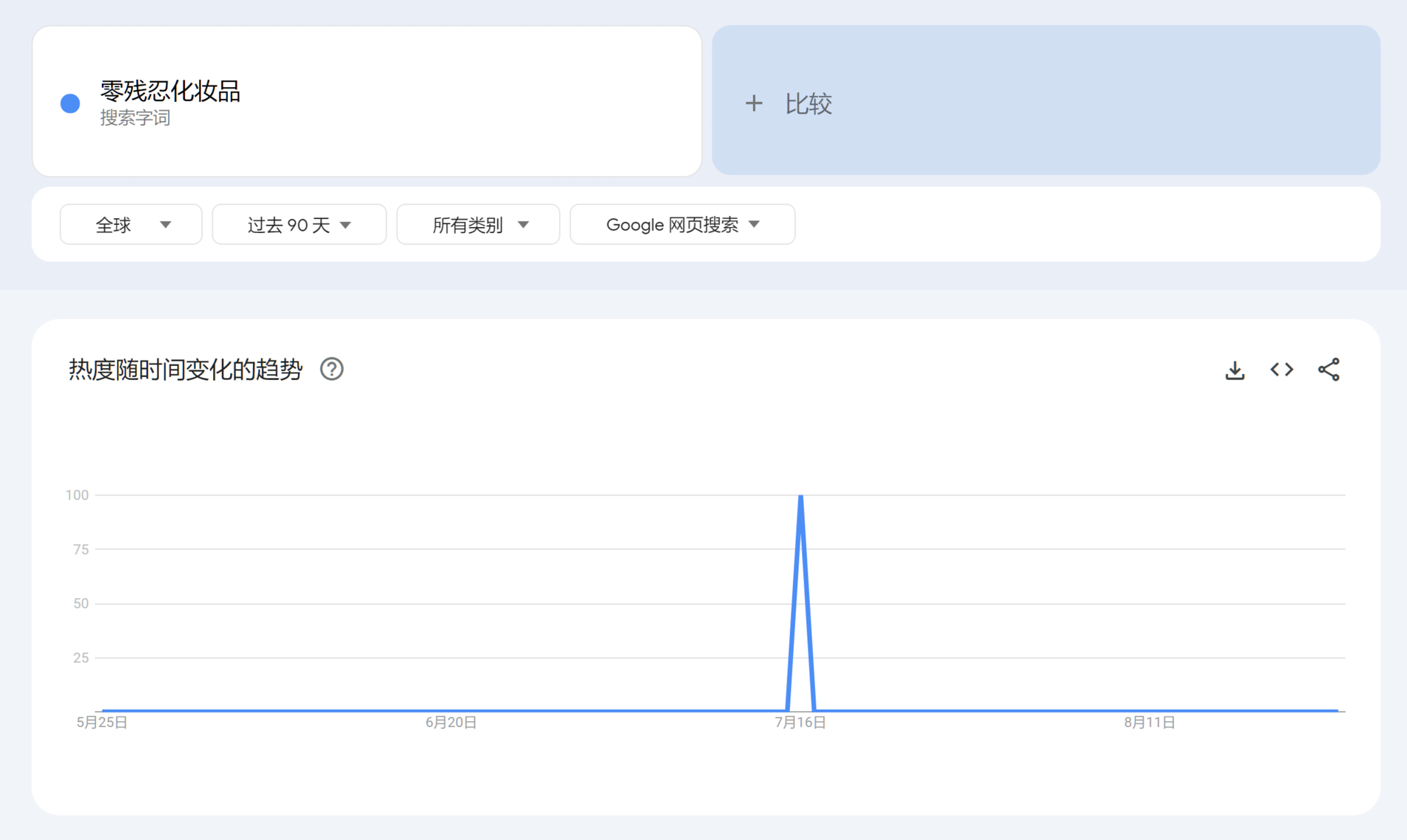Click the 热度随时间变化的趋势 chart title
Viewport: 1407px width, 840px height.
pyautogui.click(x=186, y=369)
